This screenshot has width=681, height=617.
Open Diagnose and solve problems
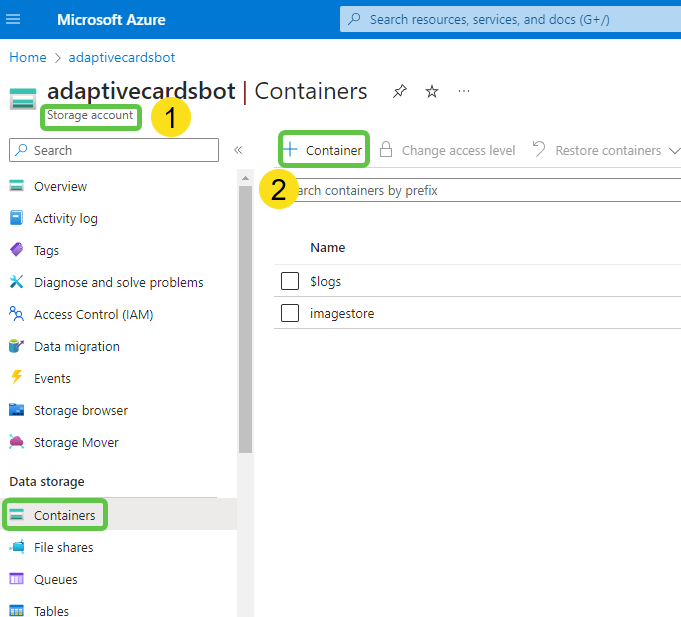[118, 282]
